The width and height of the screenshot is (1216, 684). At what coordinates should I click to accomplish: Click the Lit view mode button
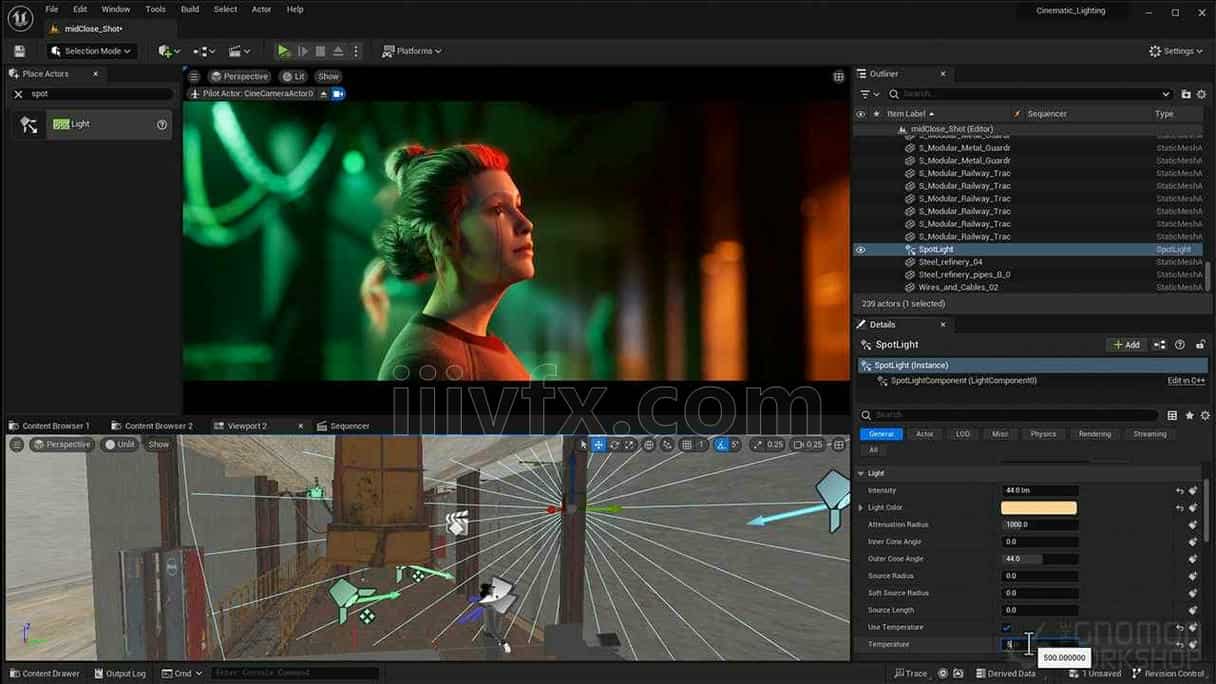point(293,76)
